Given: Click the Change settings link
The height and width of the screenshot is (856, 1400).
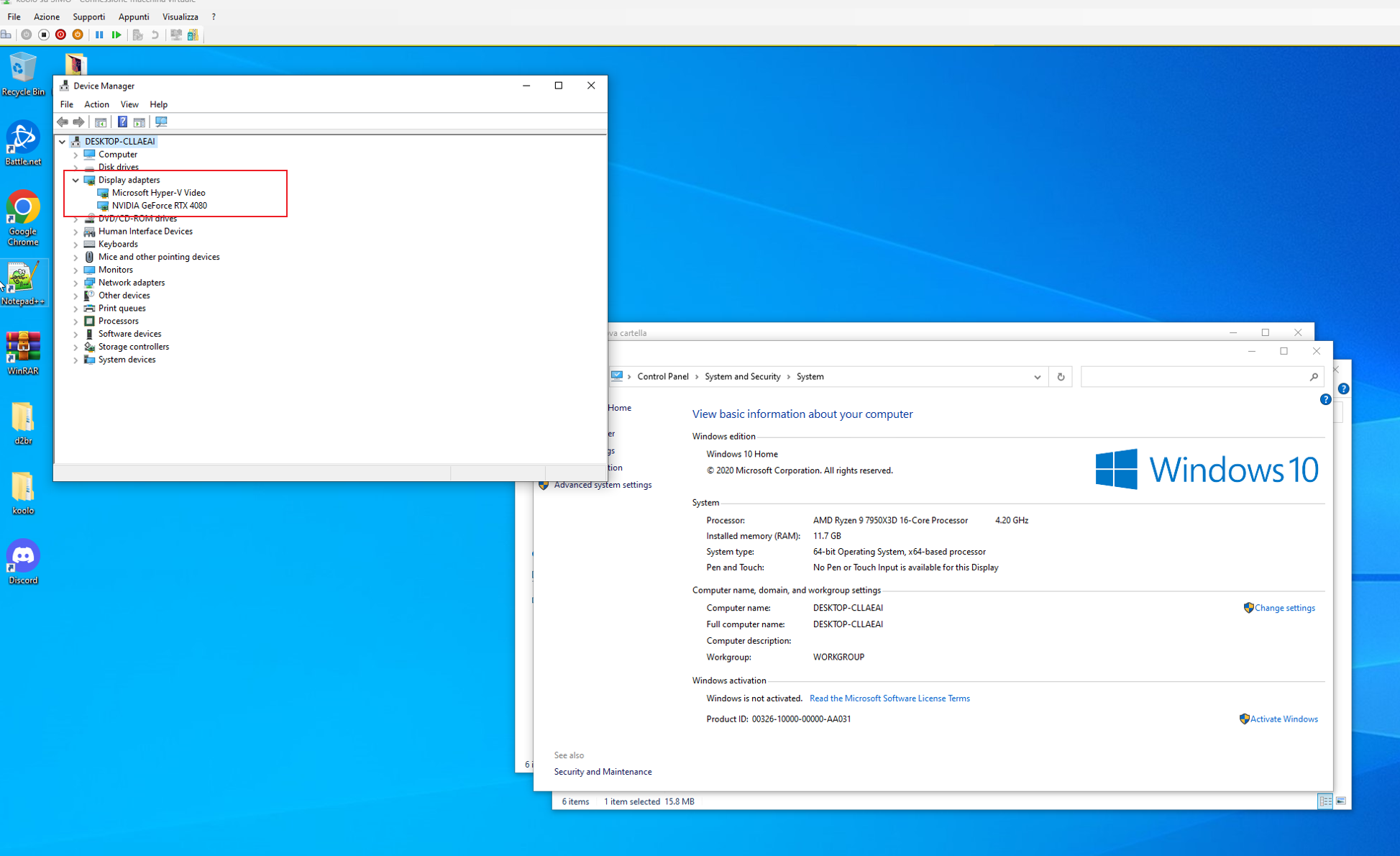Looking at the screenshot, I should coord(1284,608).
